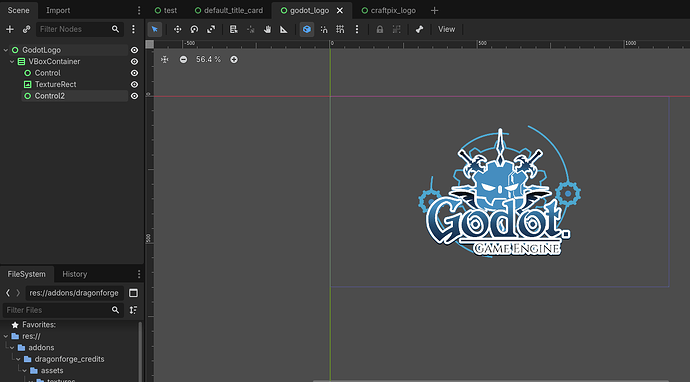Open the default_title_card scene tab
This screenshot has height=382, width=690.
[229, 10]
